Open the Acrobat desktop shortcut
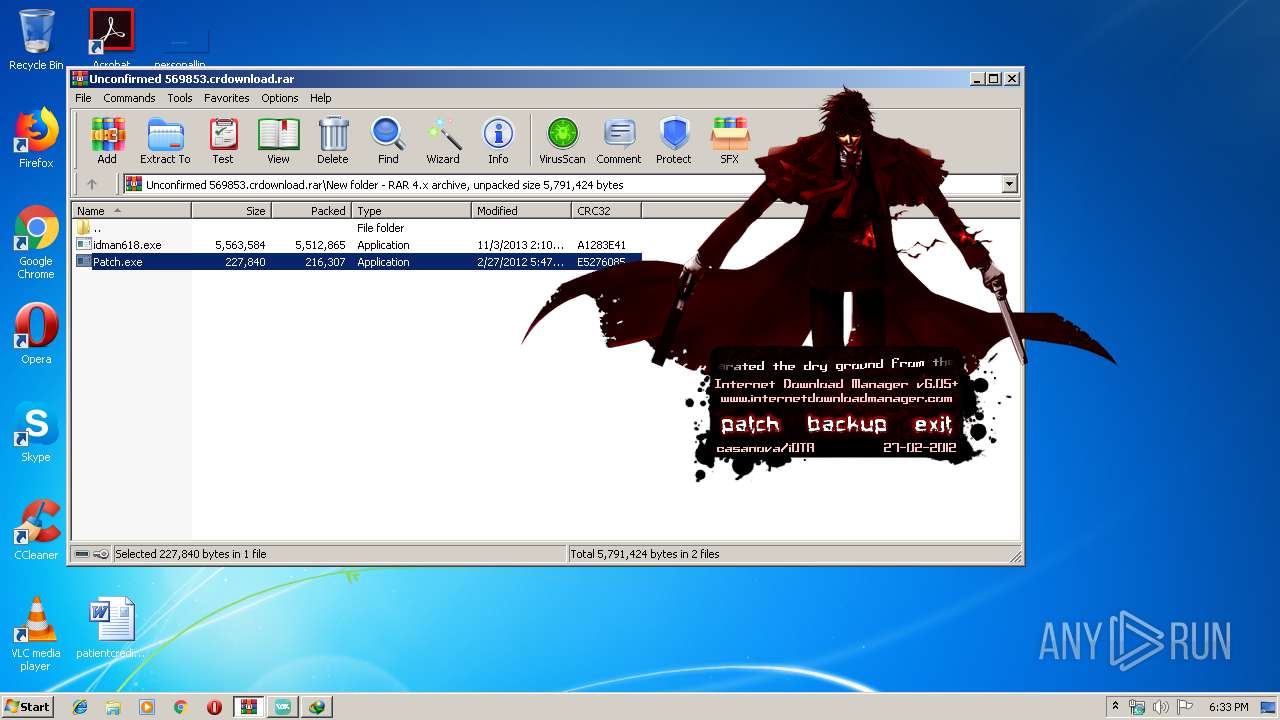 tap(112, 40)
